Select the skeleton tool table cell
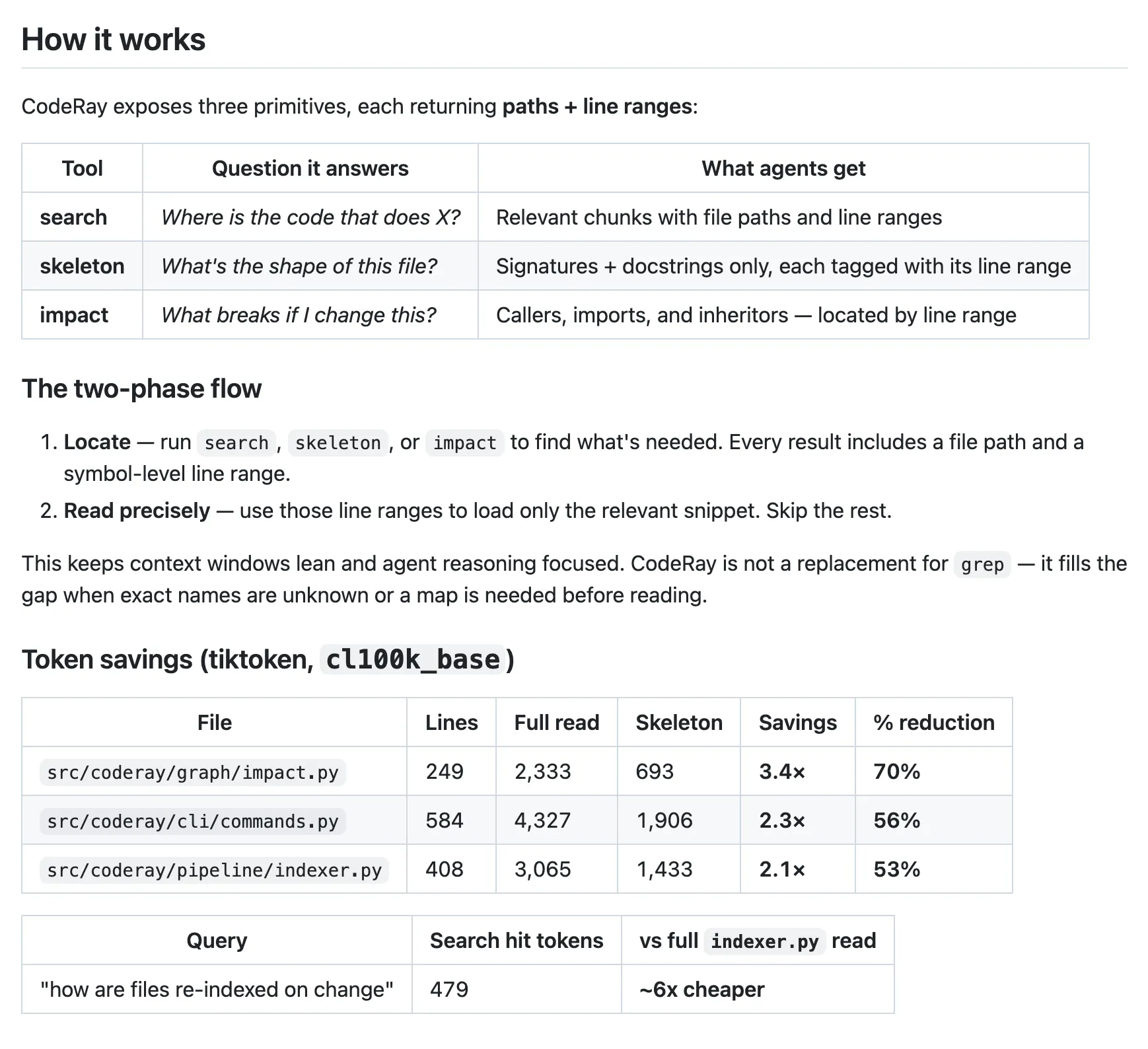 coord(83,266)
